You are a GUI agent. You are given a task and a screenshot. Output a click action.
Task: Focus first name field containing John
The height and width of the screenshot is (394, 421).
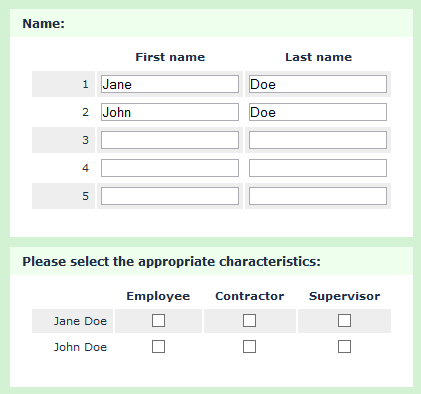[x=170, y=112]
